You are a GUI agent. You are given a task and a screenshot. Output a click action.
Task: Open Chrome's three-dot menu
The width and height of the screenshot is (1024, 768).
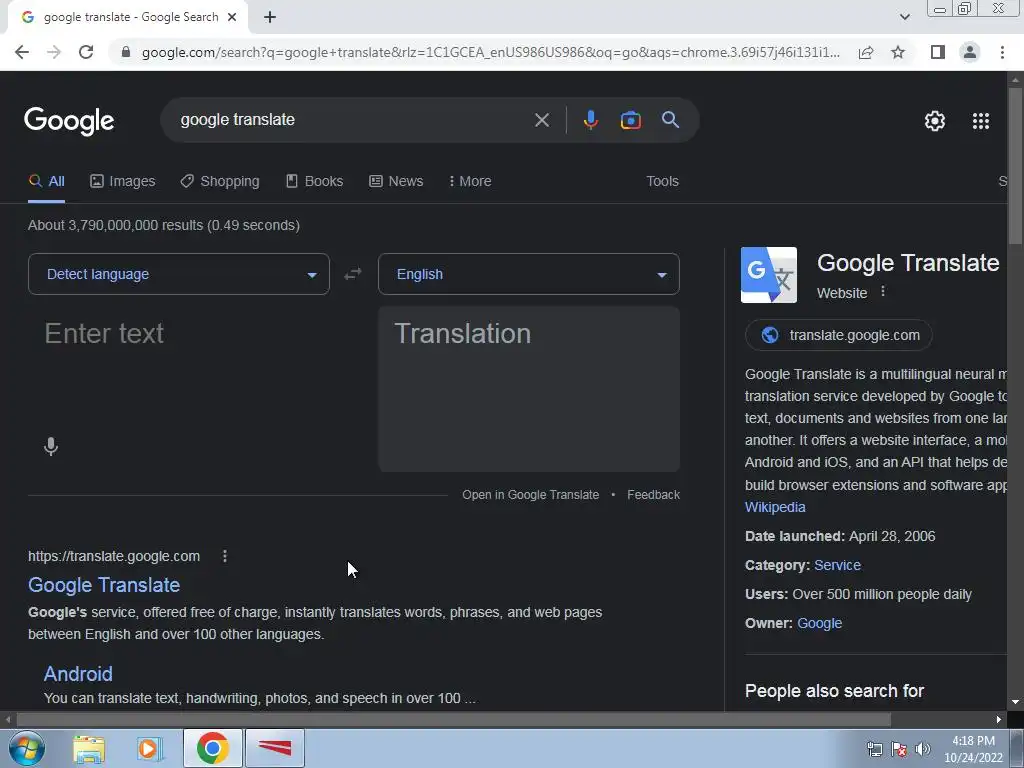point(1002,52)
